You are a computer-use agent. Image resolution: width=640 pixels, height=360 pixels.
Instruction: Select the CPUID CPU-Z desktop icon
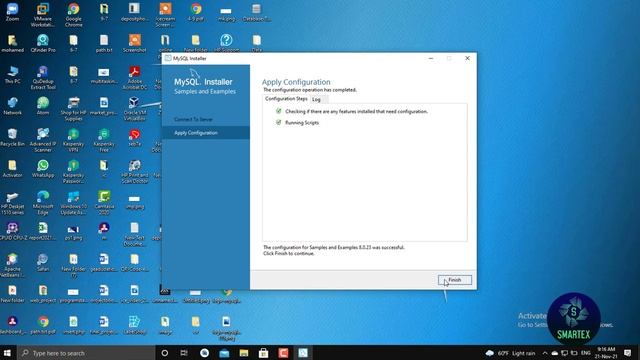click(12, 231)
